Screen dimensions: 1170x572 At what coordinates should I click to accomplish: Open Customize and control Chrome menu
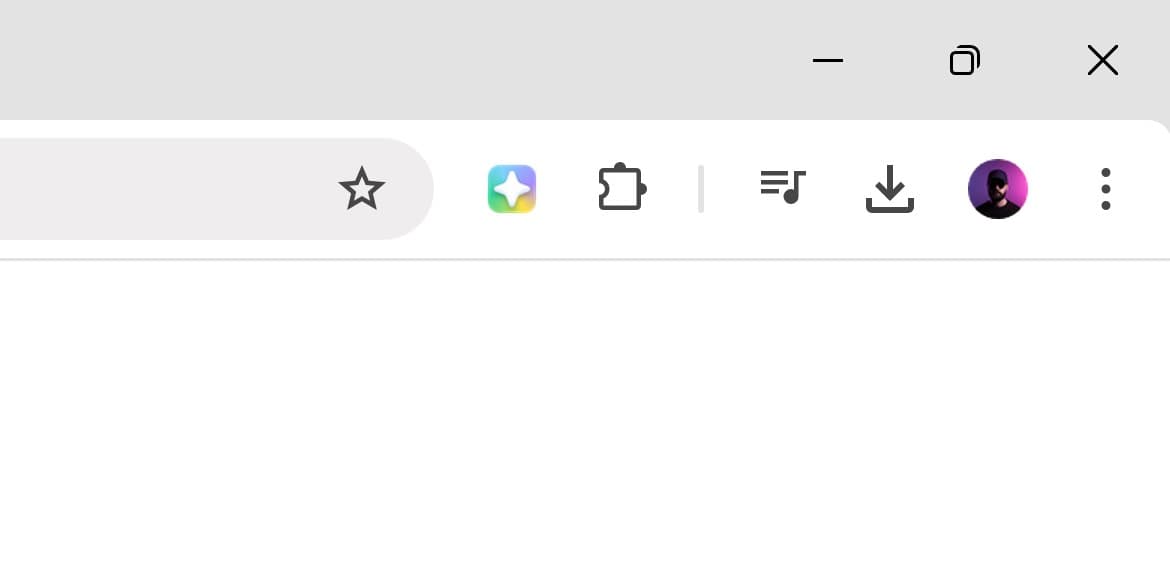point(1106,189)
